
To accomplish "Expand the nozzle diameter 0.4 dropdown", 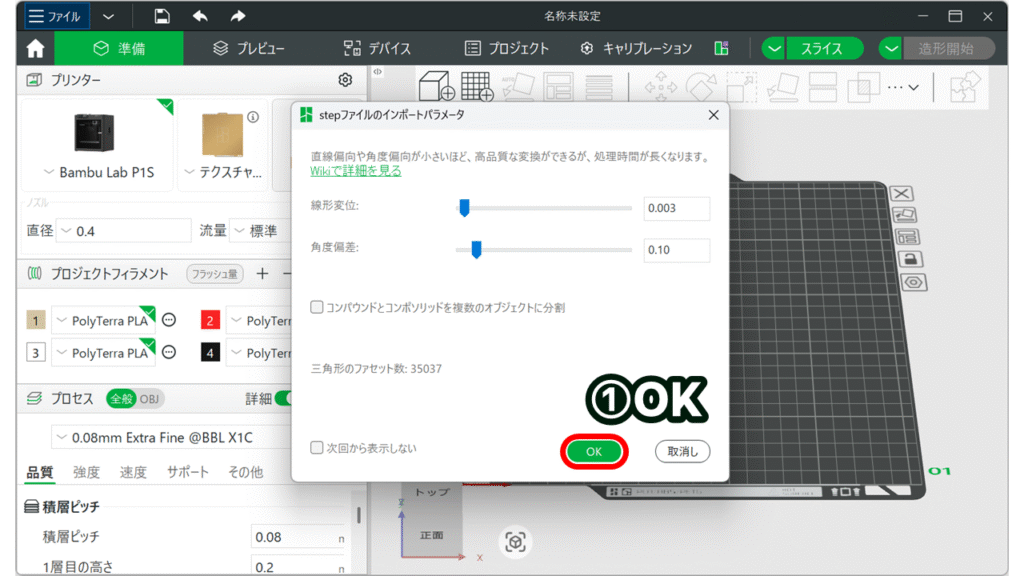I will coord(123,231).
